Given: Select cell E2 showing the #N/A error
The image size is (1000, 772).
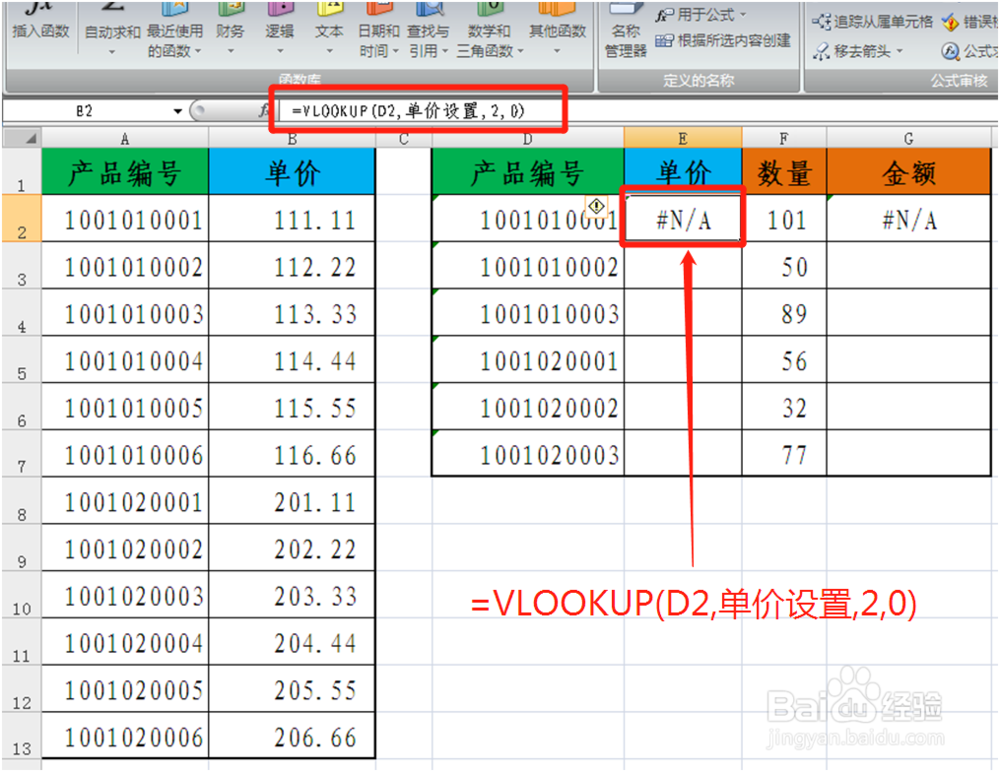Looking at the screenshot, I should 683,219.
